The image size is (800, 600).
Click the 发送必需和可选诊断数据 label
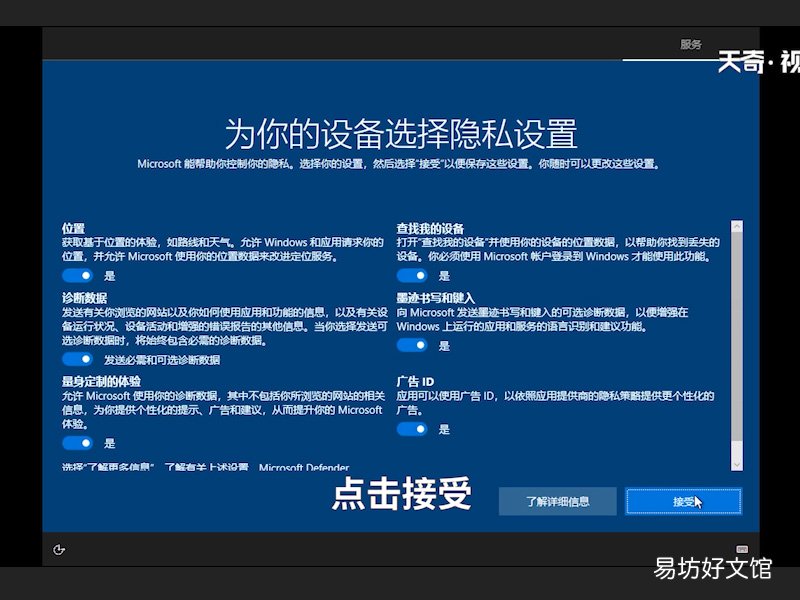point(162,360)
